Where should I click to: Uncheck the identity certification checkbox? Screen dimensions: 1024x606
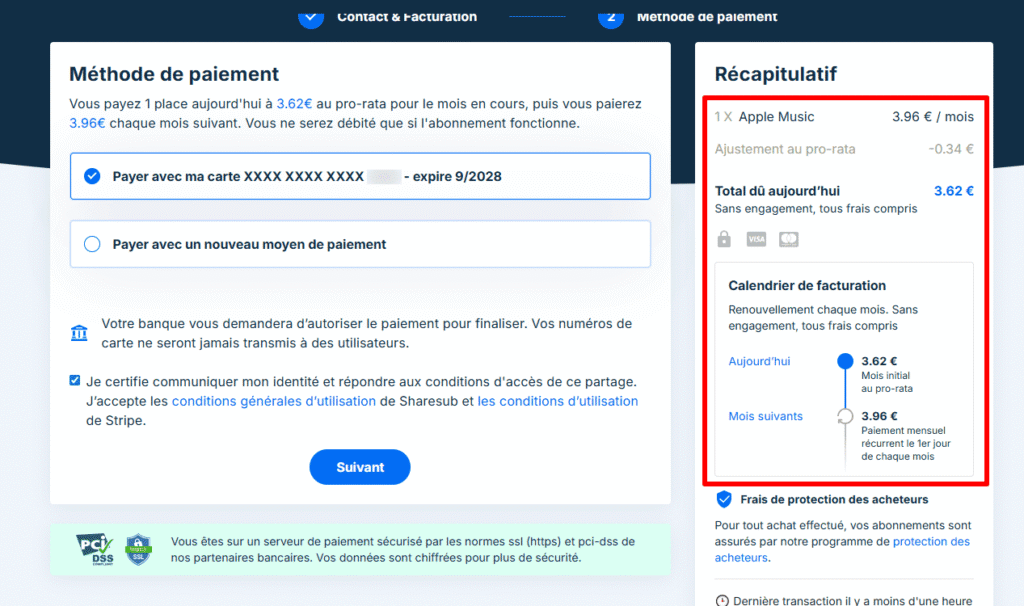74,380
